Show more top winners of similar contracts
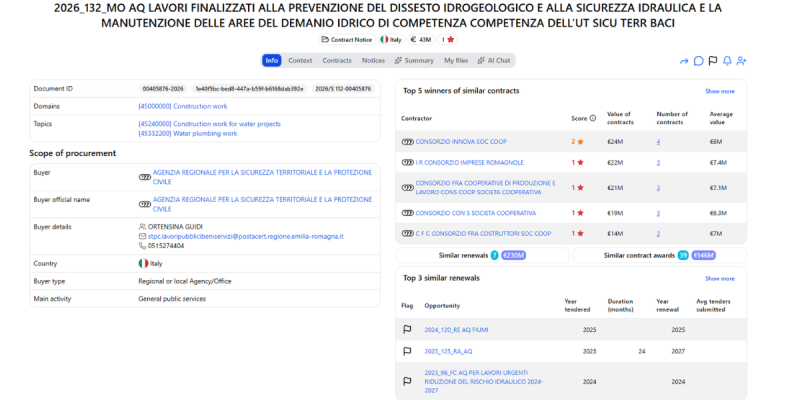This screenshot has width=800, height=400. click(x=720, y=91)
